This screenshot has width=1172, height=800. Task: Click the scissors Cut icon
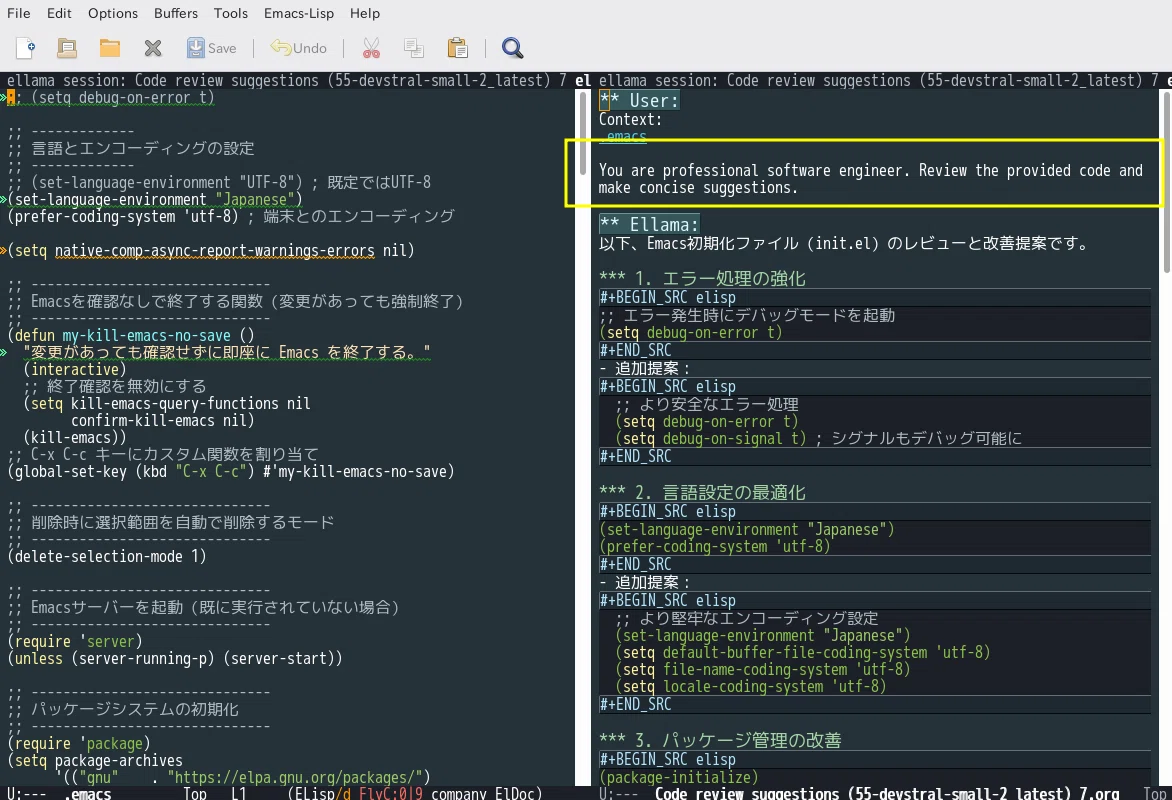pyautogui.click(x=371, y=48)
